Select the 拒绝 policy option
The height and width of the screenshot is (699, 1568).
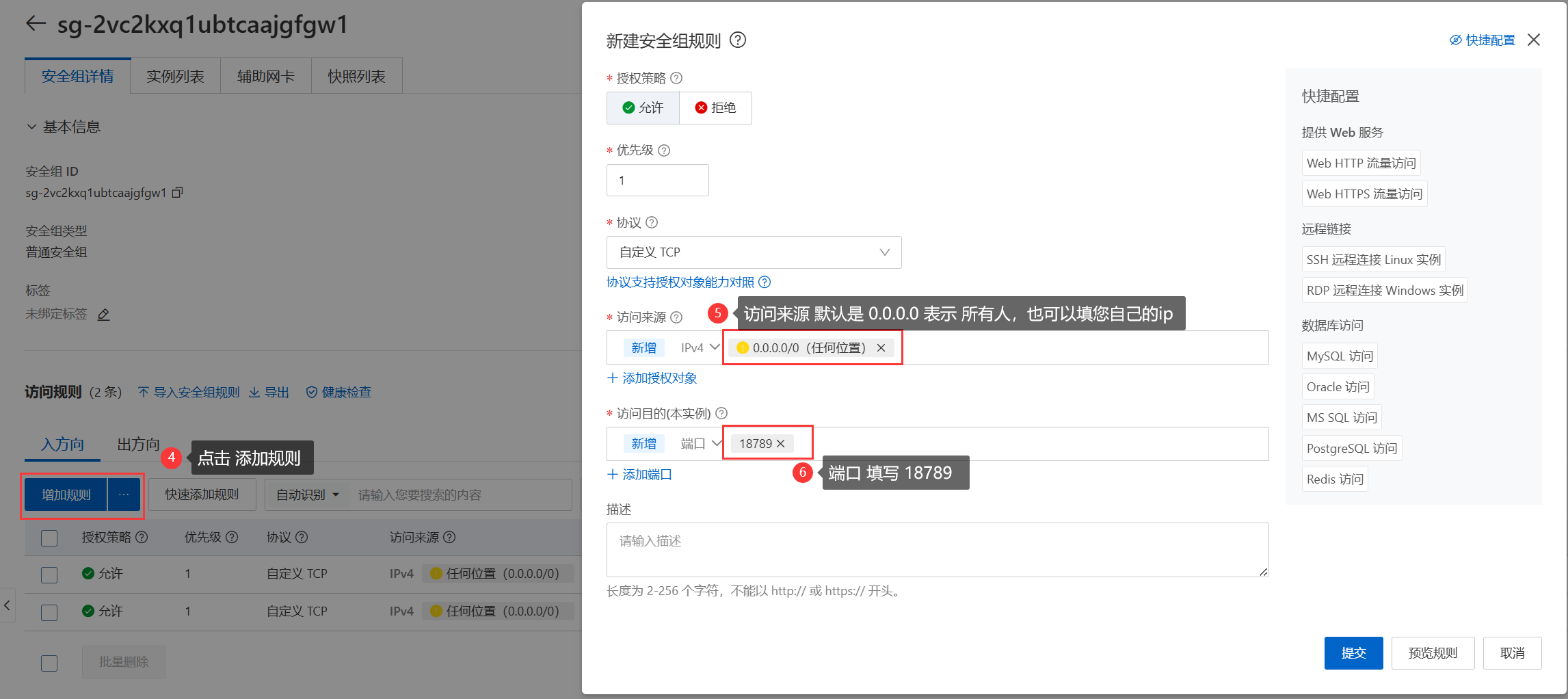715,108
